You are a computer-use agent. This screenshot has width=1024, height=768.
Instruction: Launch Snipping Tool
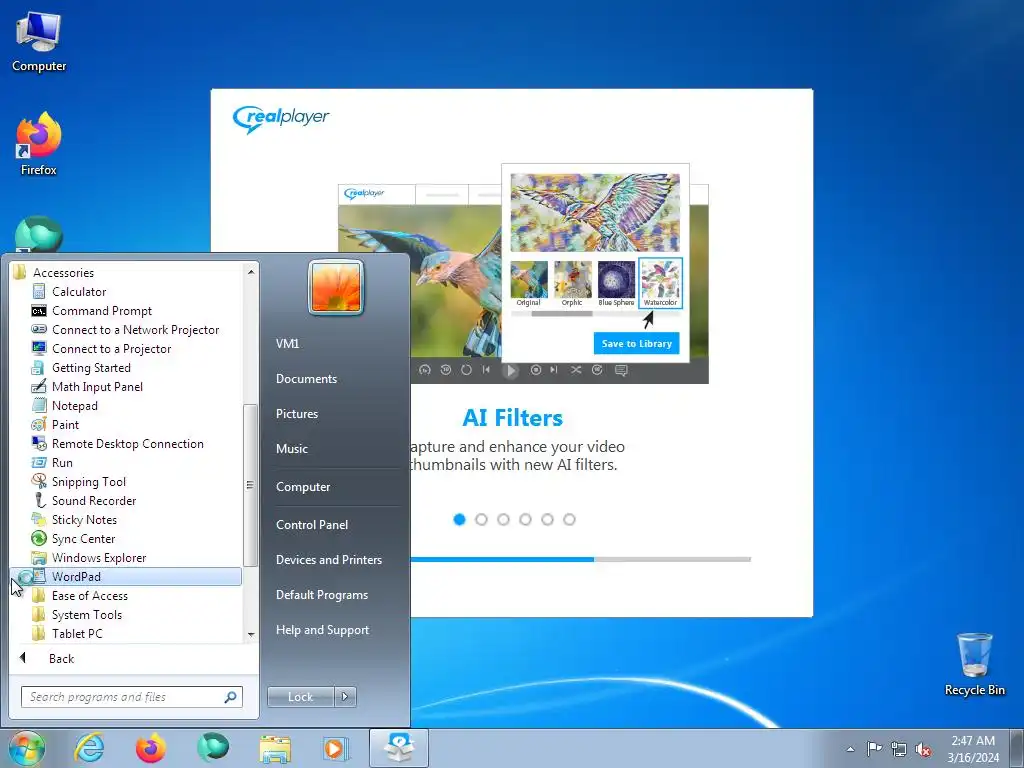click(88, 481)
